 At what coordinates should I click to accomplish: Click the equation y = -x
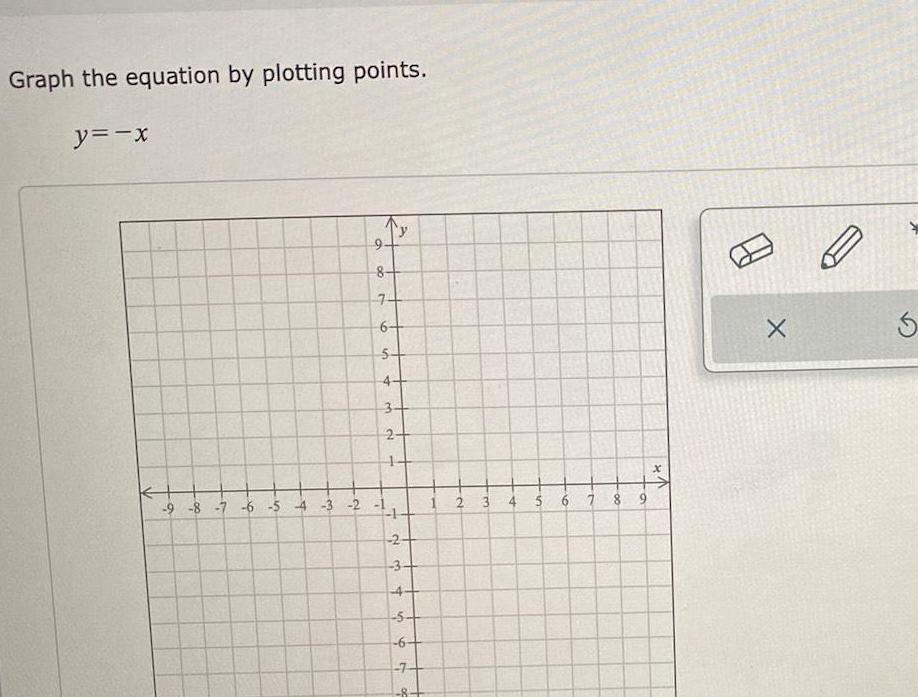coord(110,135)
